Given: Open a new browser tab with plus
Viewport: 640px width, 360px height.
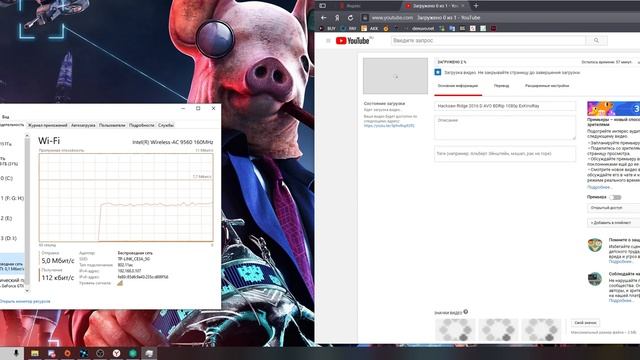Looking at the screenshot, I should coord(476,6).
